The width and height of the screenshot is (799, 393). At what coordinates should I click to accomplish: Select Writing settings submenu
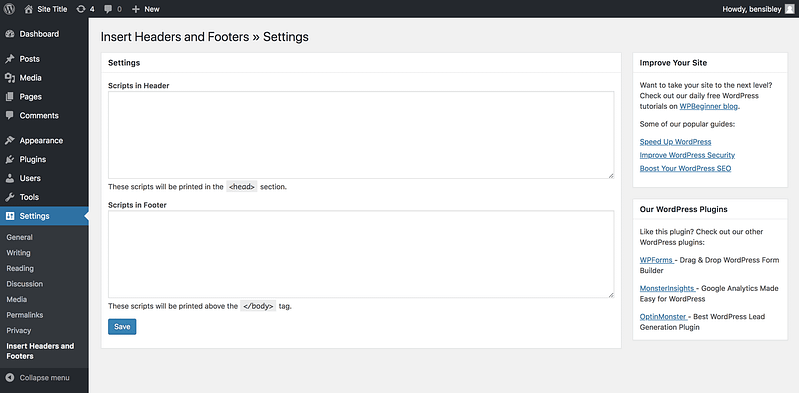click(18, 253)
